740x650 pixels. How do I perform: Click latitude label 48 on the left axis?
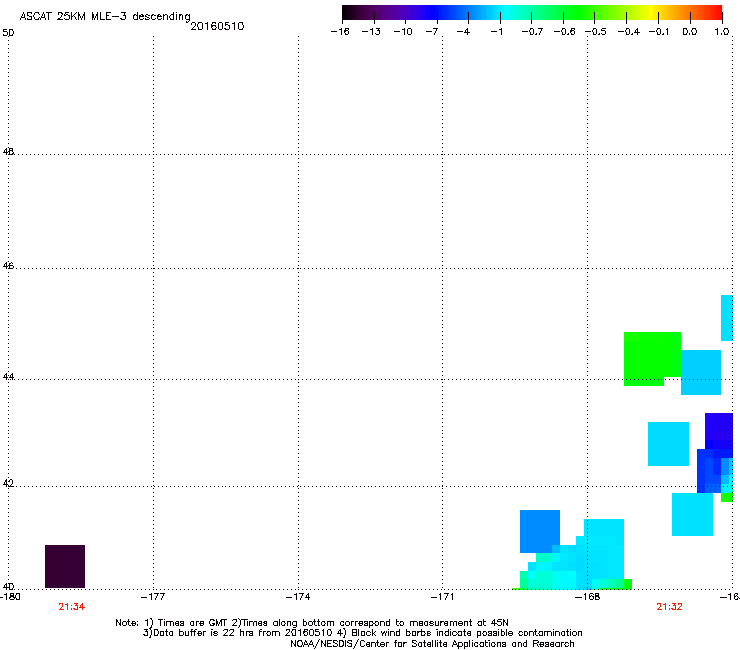tap(8, 152)
